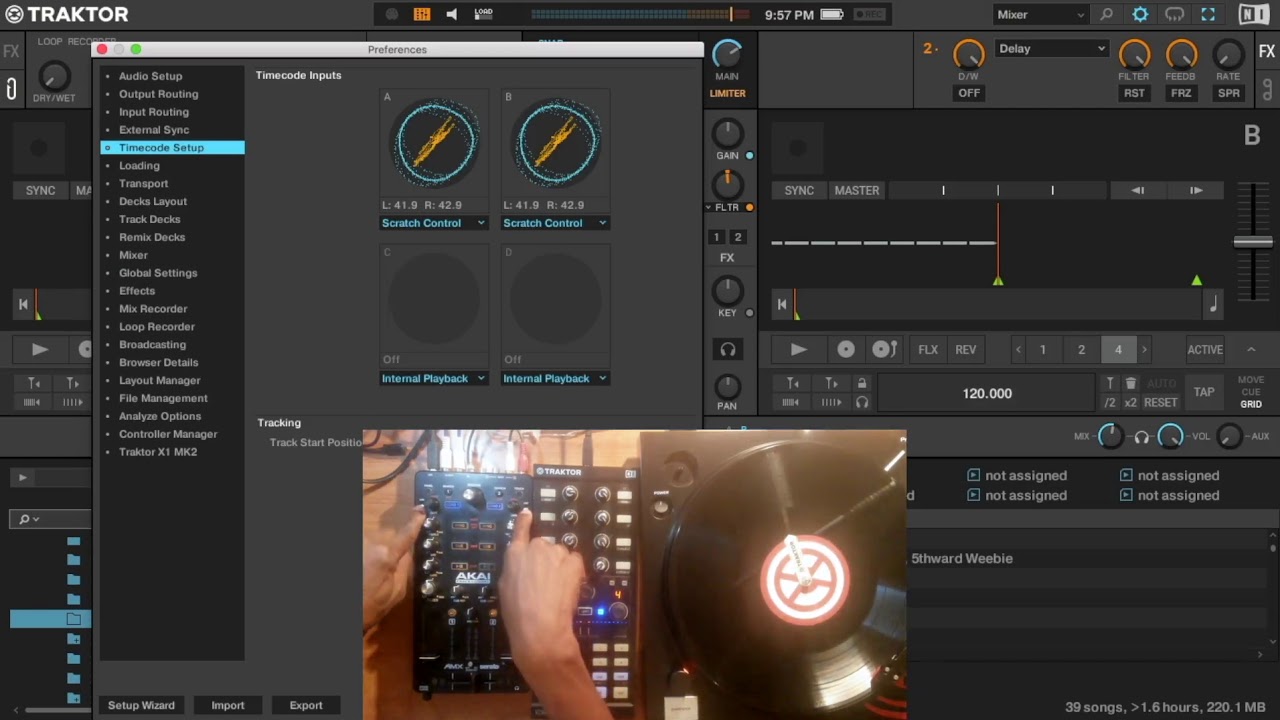Viewport: 1280px width, 720px height.
Task: Click the Setup Wizard button
Action: pyautogui.click(x=141, y=705)
